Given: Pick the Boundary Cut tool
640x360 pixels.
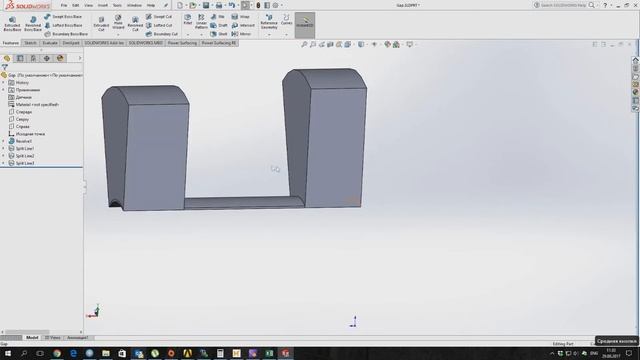Looking at the screenshot, I should coord(162,34).
